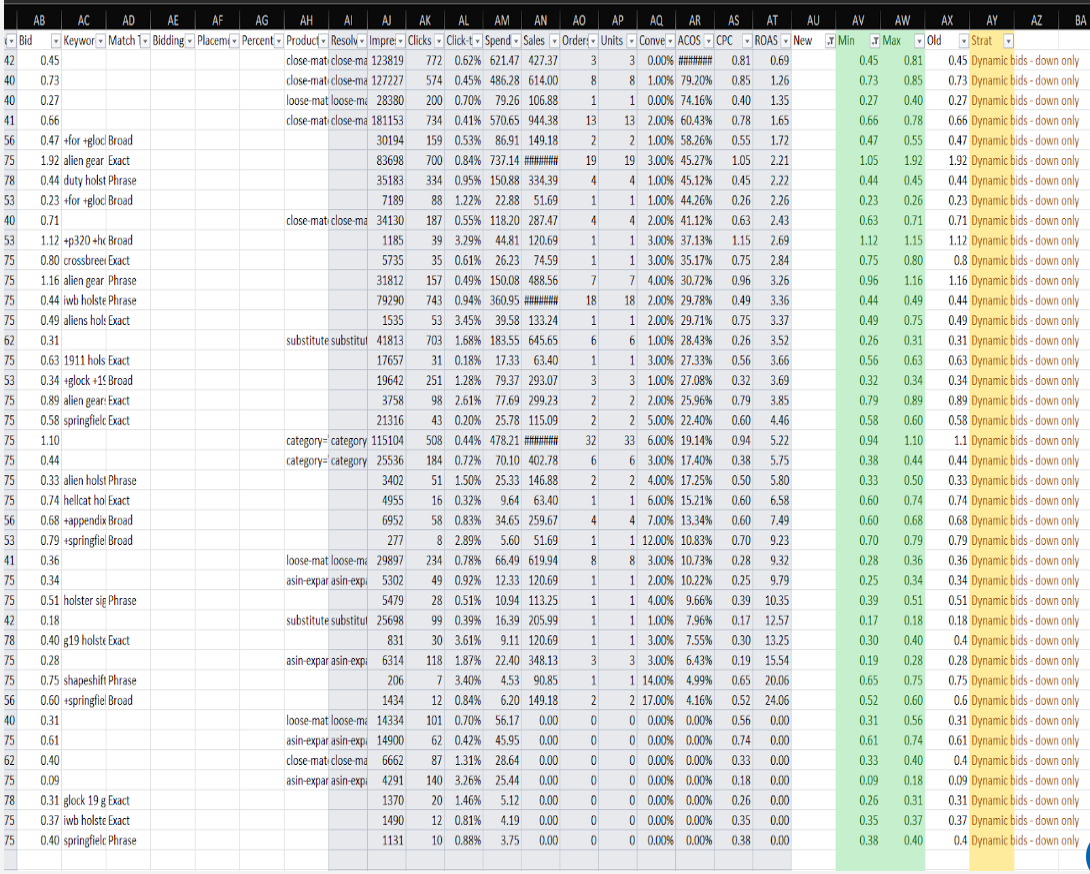Select row 42 by clicking its row number
This screenshot has width=1090, height=874.
(x=8, y=61)
